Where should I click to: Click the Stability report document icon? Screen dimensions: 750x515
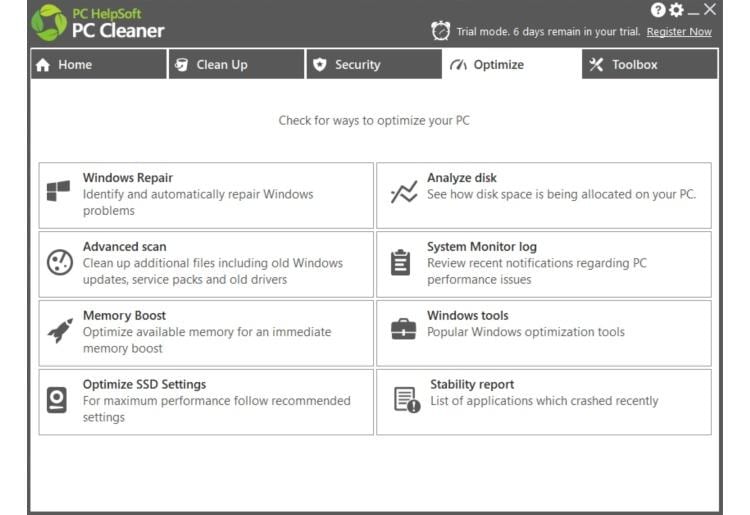pyautogui.click(x=406, y=400)
